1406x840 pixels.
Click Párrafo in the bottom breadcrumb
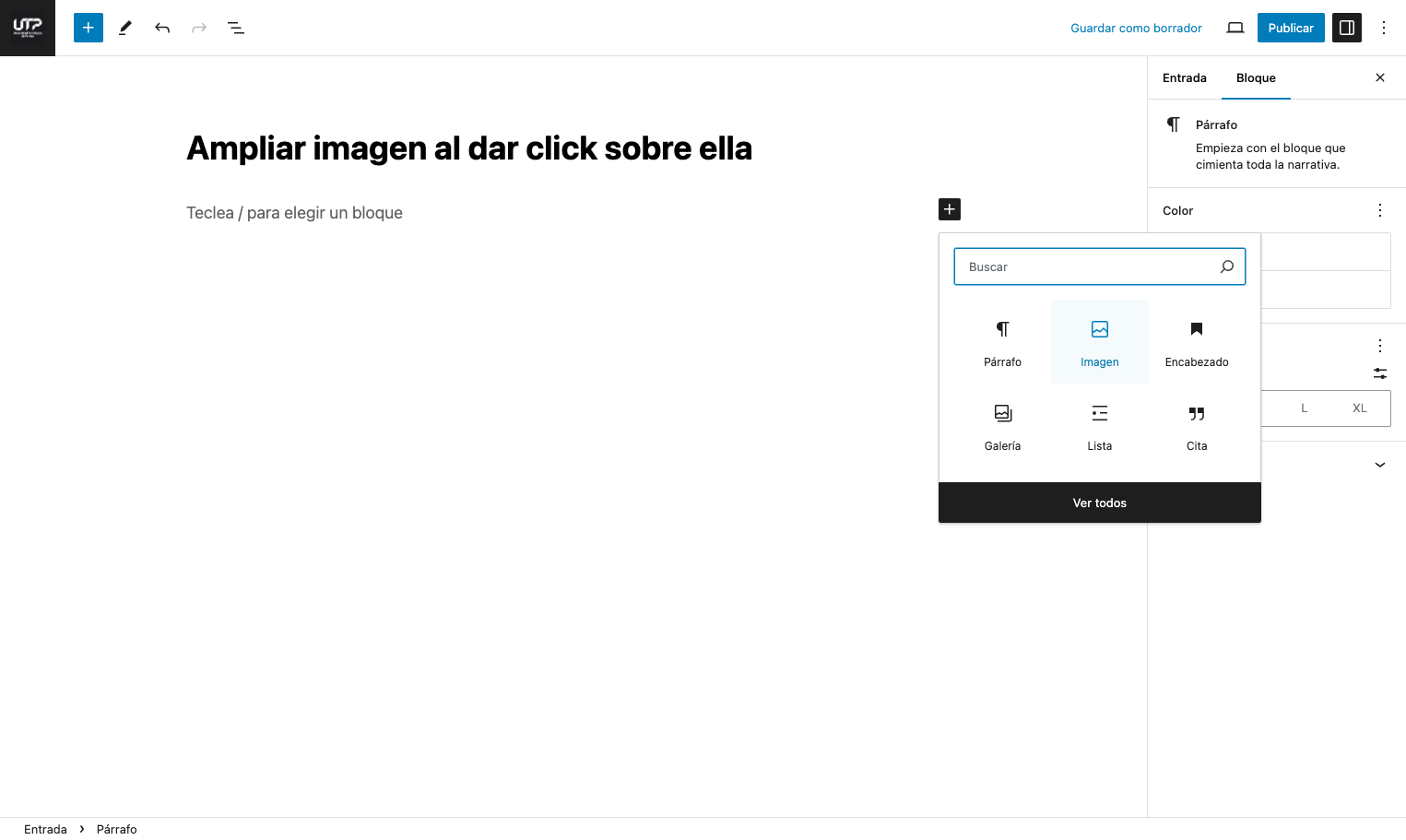click(116, 829)
